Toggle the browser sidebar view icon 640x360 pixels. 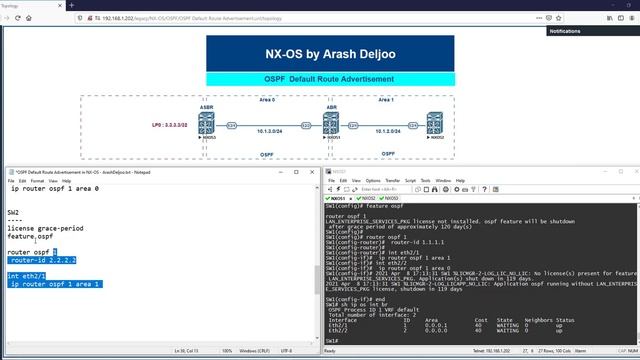pos(621,18)
